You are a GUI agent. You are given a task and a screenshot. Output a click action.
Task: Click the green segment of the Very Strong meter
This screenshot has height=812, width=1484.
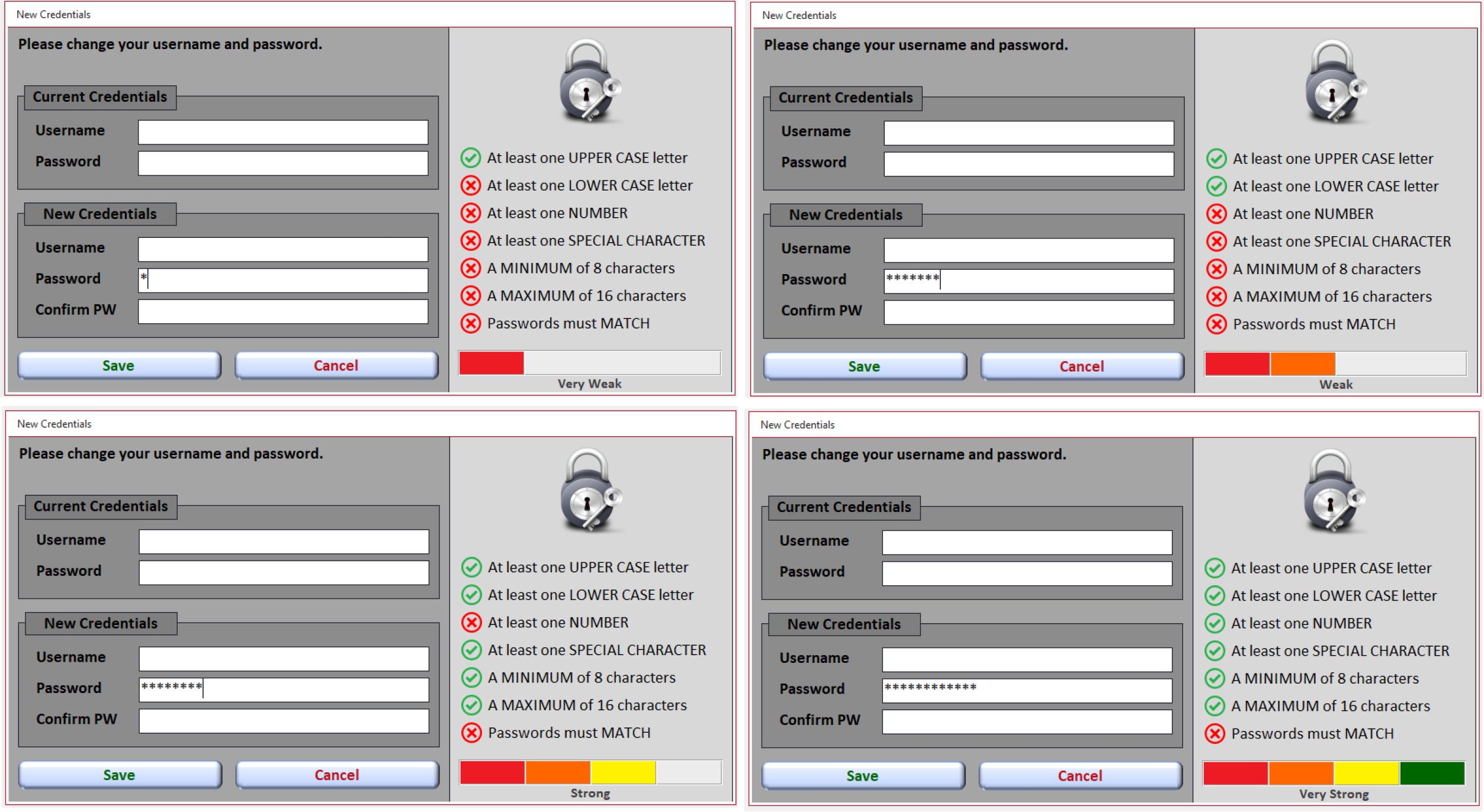pos(1431,774)
